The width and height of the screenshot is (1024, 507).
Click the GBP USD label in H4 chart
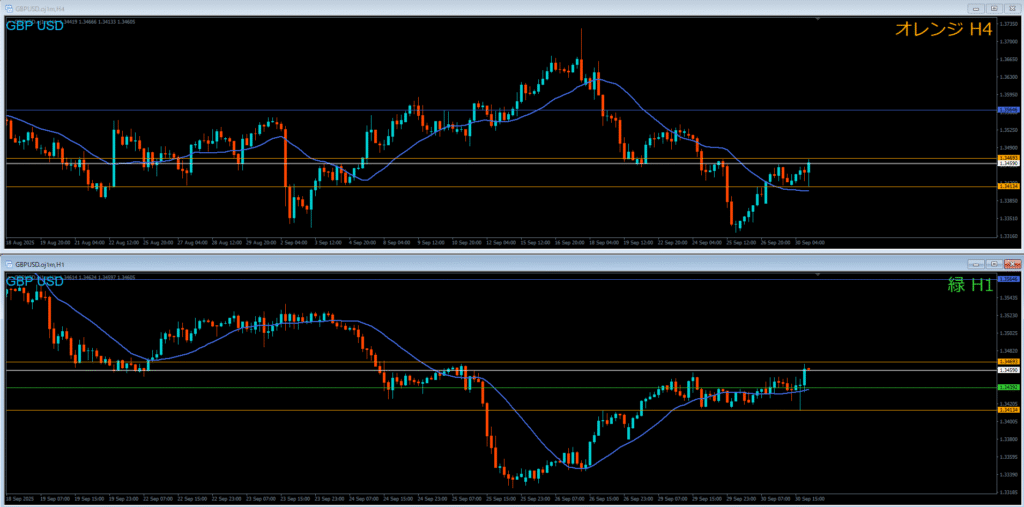pyautogui.click(x=35, y=25)
